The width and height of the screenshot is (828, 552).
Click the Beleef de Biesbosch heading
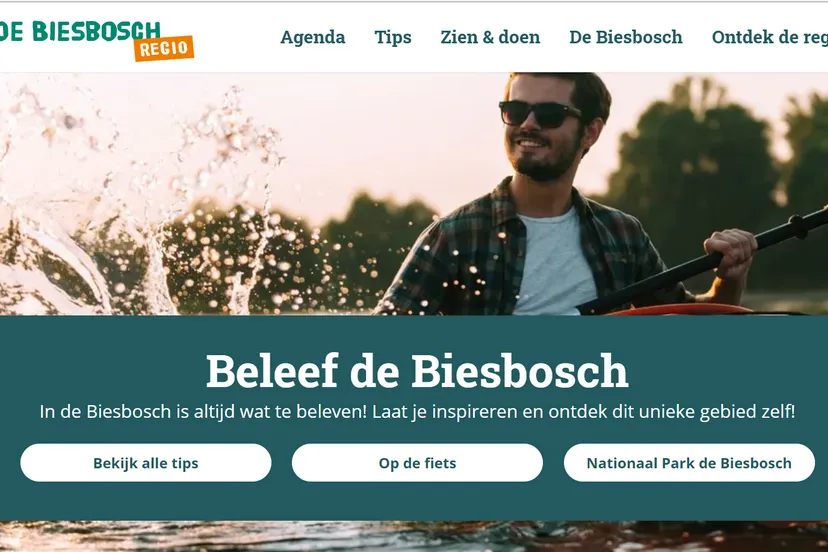click(x=417, y=371)
